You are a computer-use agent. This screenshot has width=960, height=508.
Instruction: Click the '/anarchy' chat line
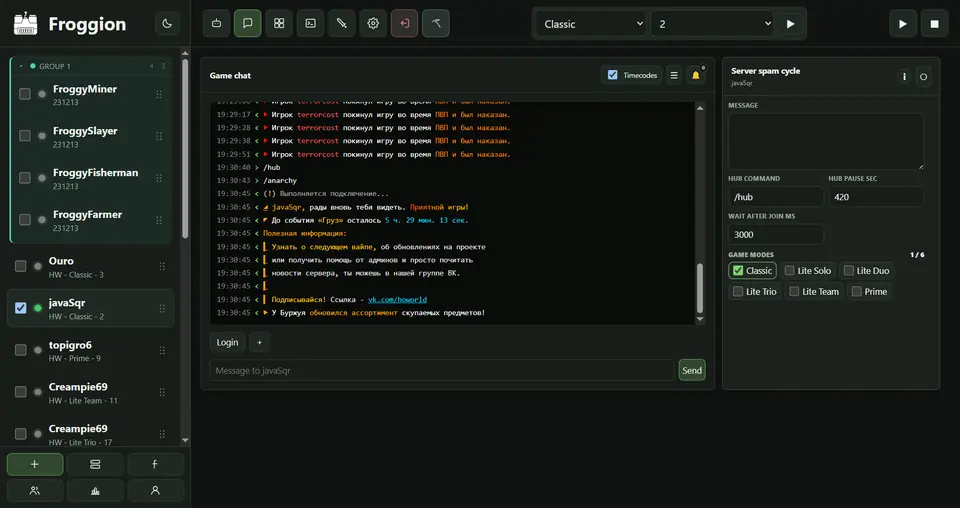[x=280, y=181]
